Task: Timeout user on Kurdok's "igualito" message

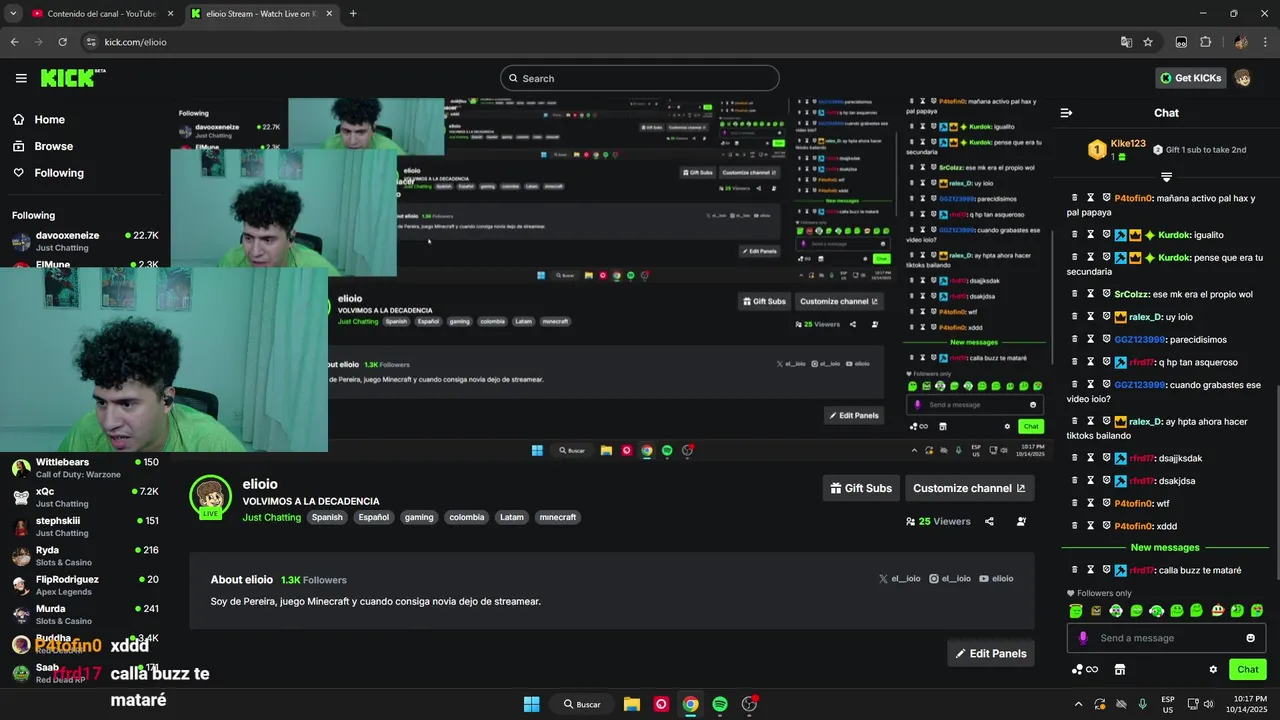Action: (1091, 235)
